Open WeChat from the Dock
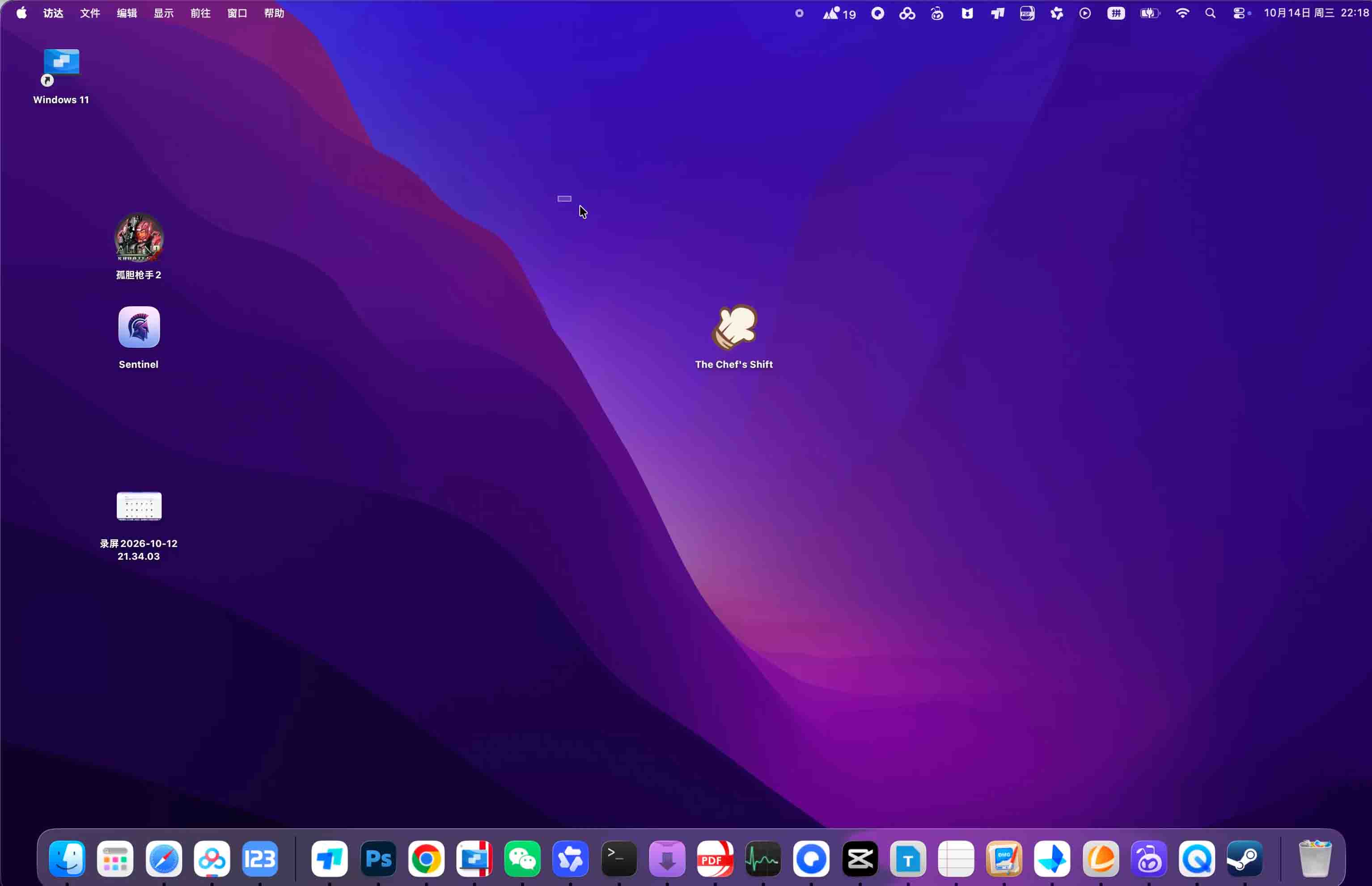The width and height of the screenshot is (1372, 886). 523,859
